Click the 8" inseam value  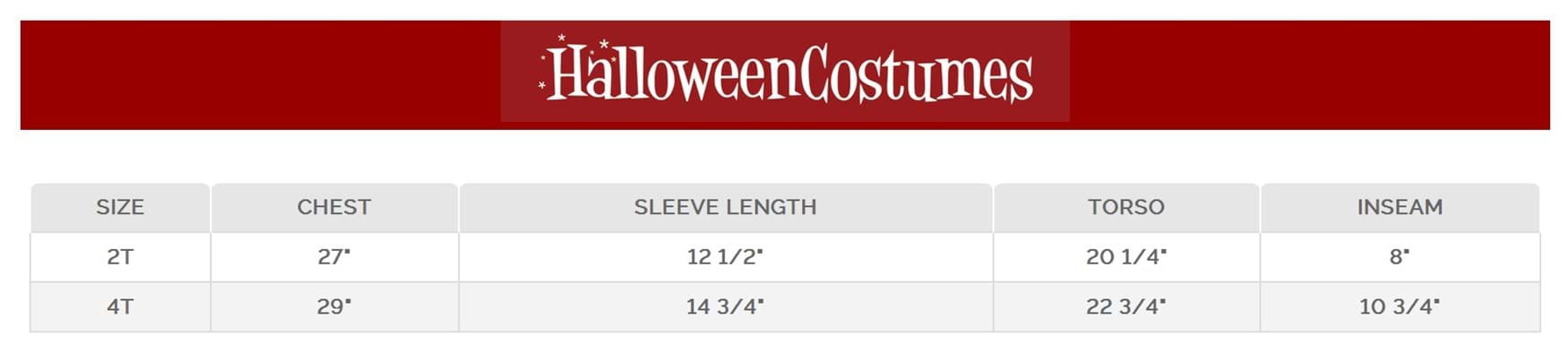click(1400, 257)
